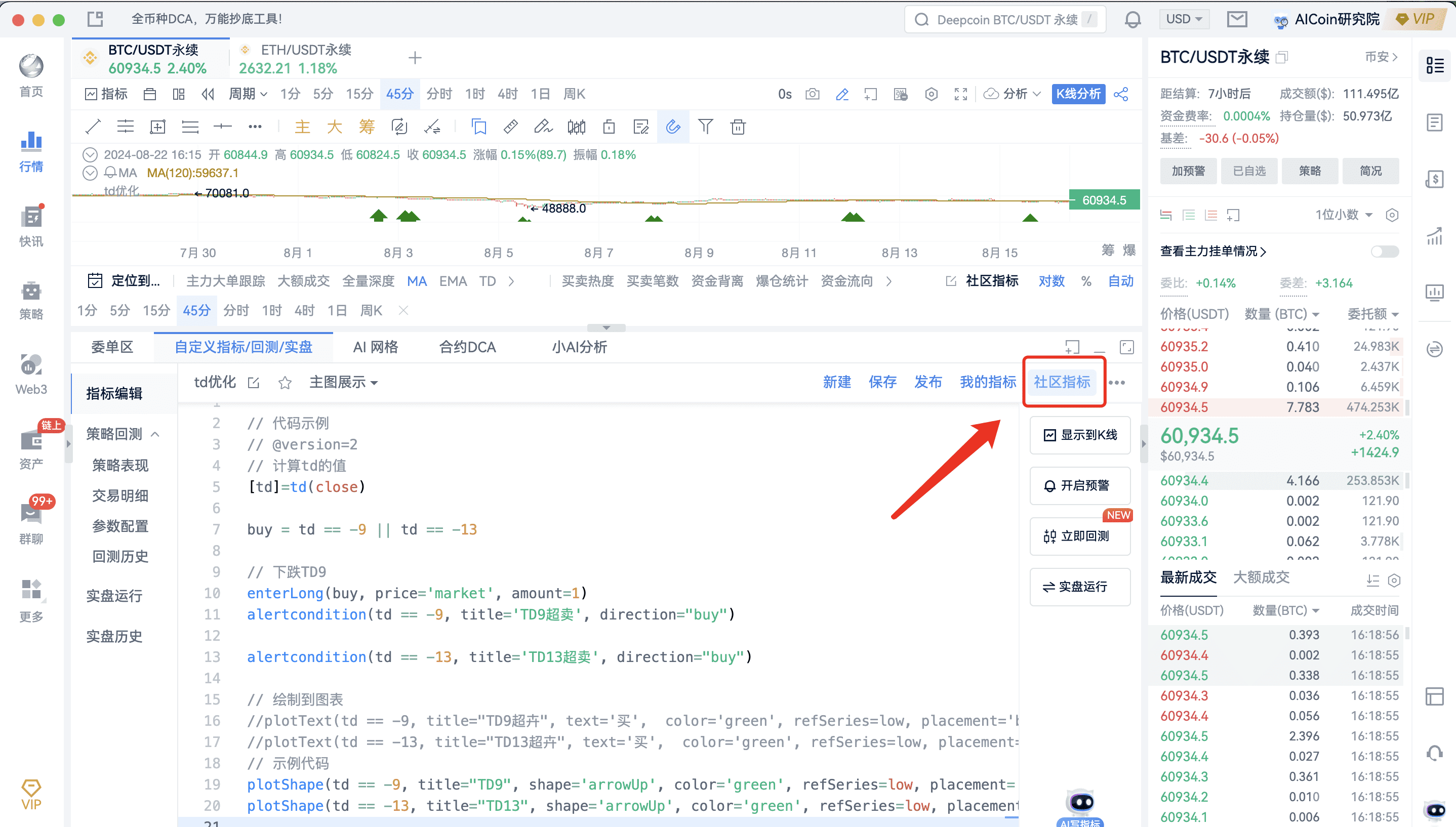Click the panel divider collapse handle
1456x827 pixels.
(x=606, y=328)
